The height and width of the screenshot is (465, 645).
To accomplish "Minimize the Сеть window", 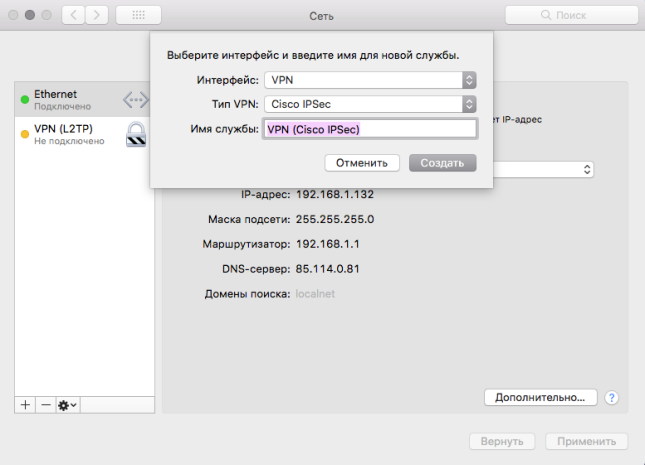I will coord(30,15).
